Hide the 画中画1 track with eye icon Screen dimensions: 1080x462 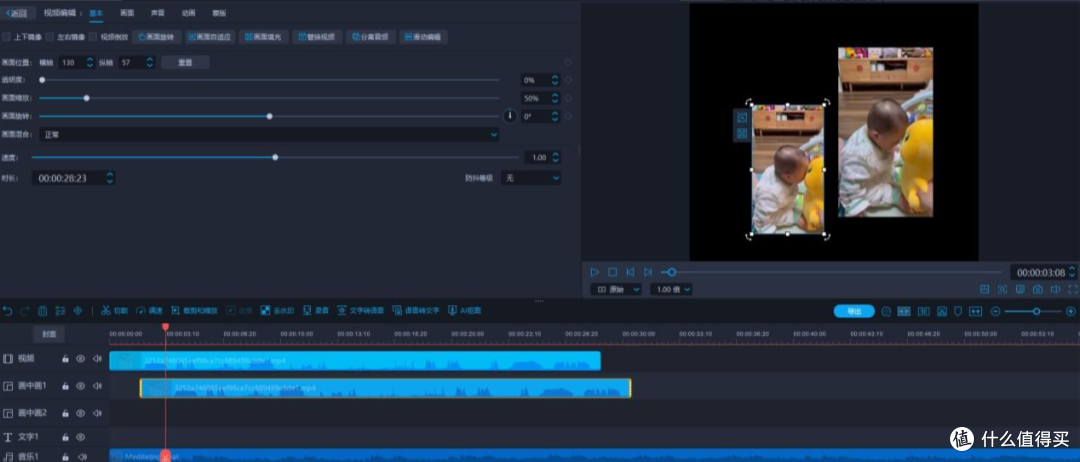(x=81, y=386)
